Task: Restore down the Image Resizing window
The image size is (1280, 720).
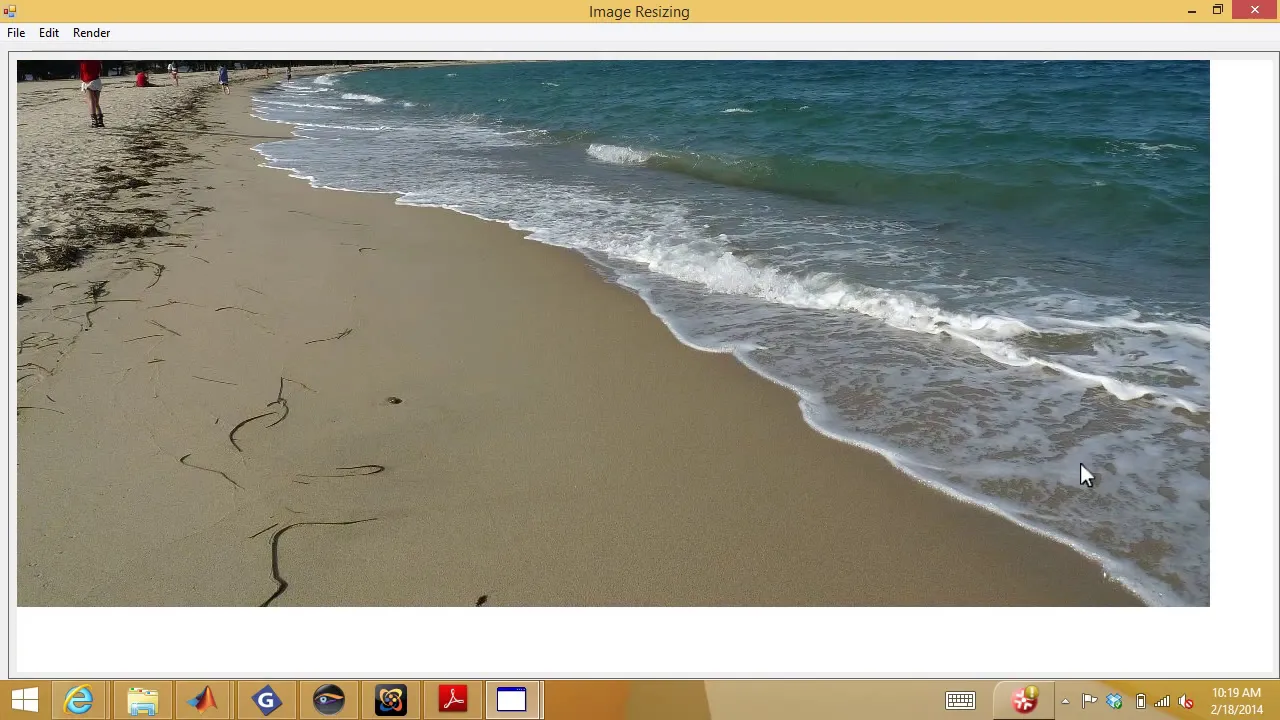Action: 1218,11
